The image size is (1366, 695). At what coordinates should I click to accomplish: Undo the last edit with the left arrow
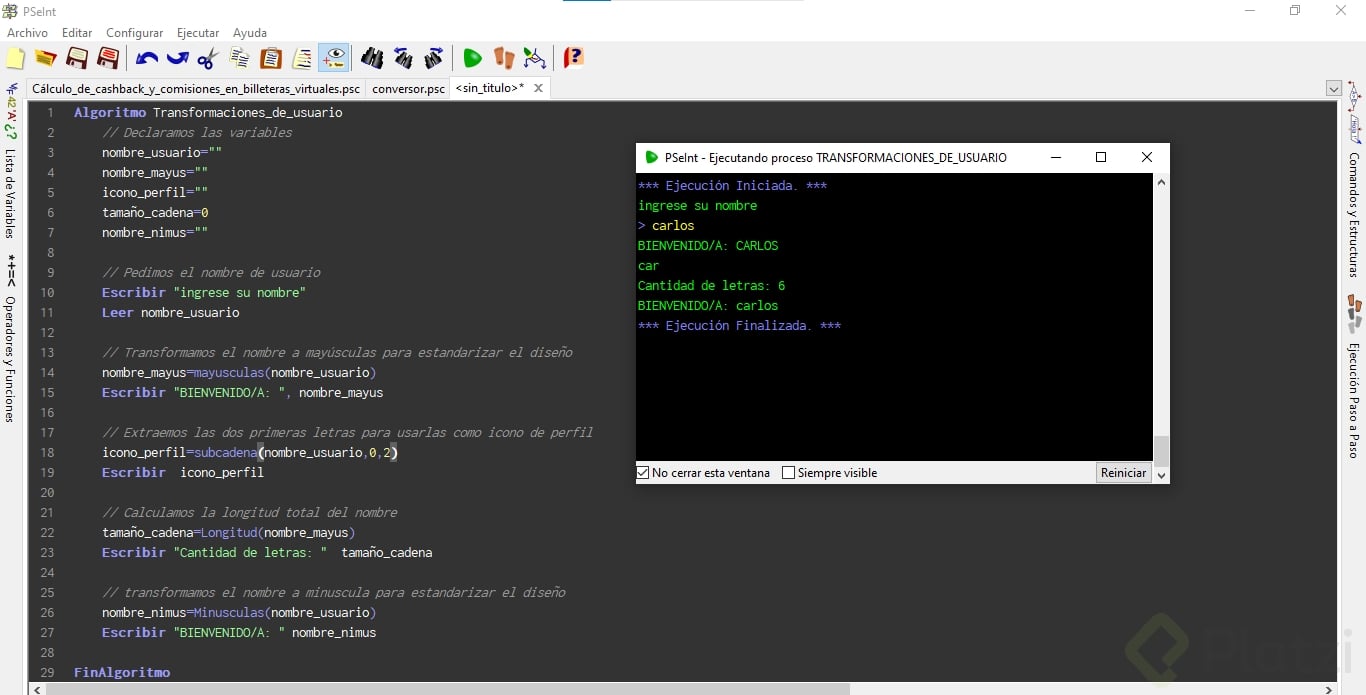147,58
